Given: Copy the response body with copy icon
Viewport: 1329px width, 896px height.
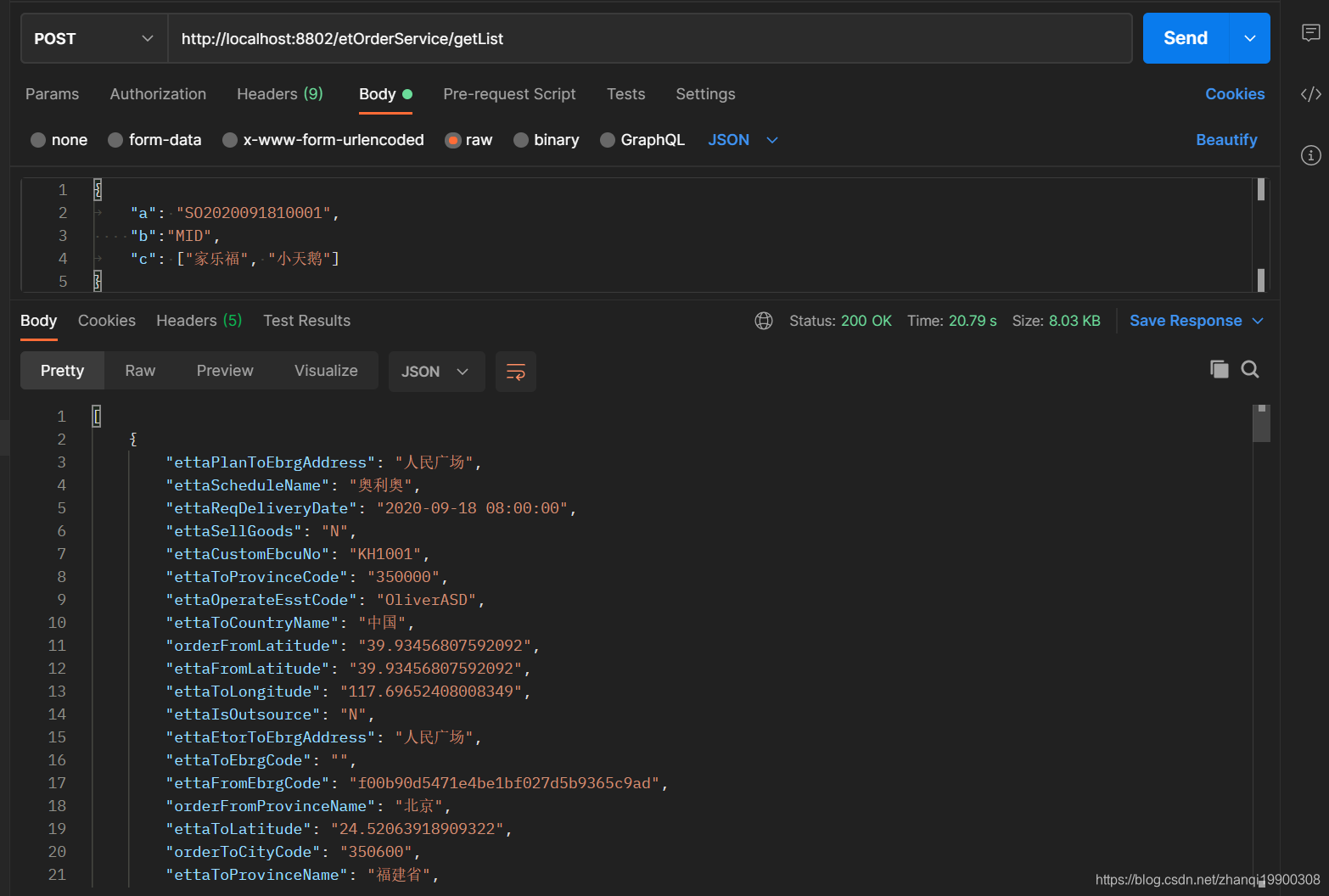Looking at the screenshot, I should pyautogui.click(x=1220, y=369).
